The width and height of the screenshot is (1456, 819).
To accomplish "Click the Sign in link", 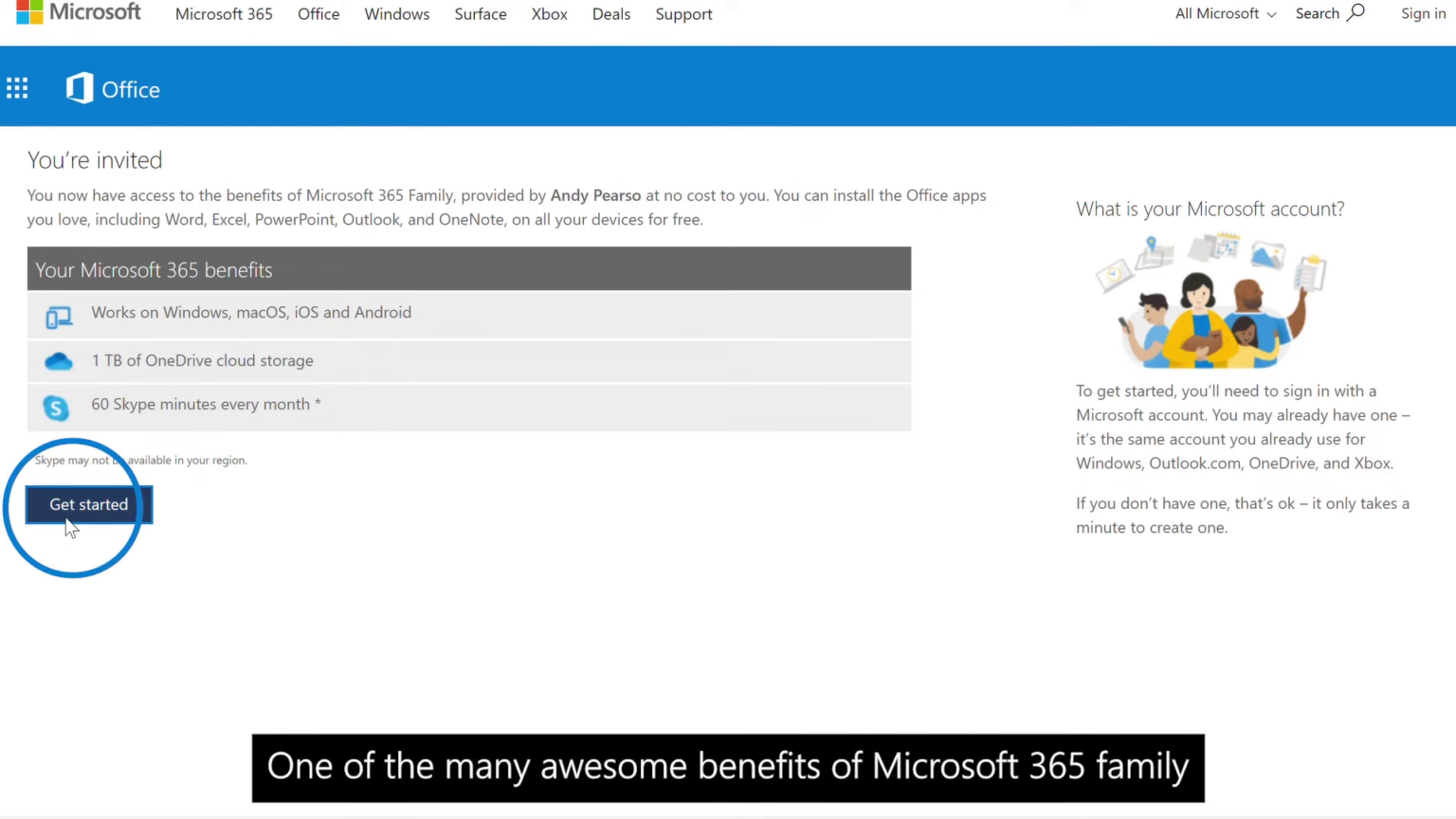I will [x=1423, y=13].
